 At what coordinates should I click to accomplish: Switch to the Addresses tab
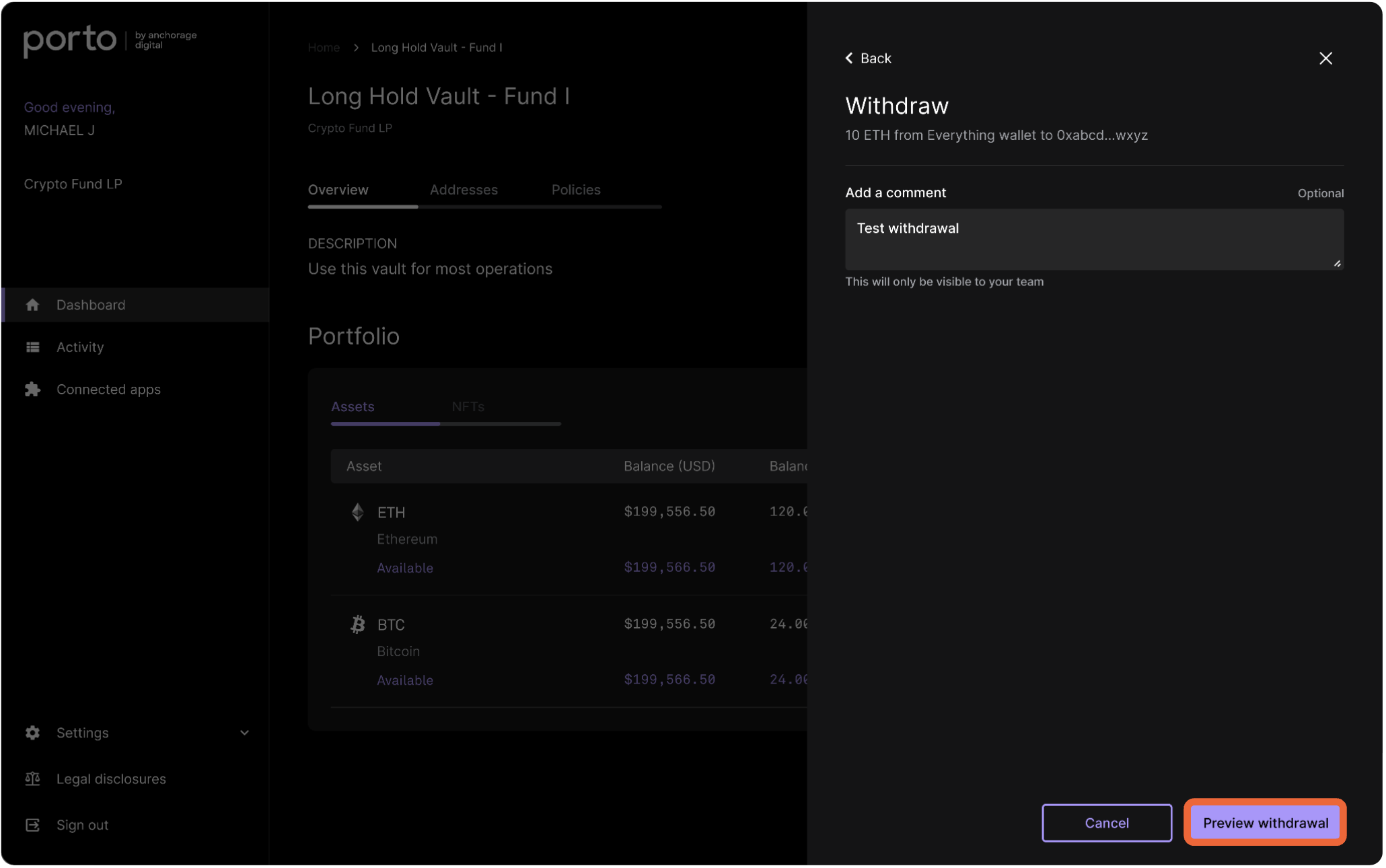[x=464, y=190]
